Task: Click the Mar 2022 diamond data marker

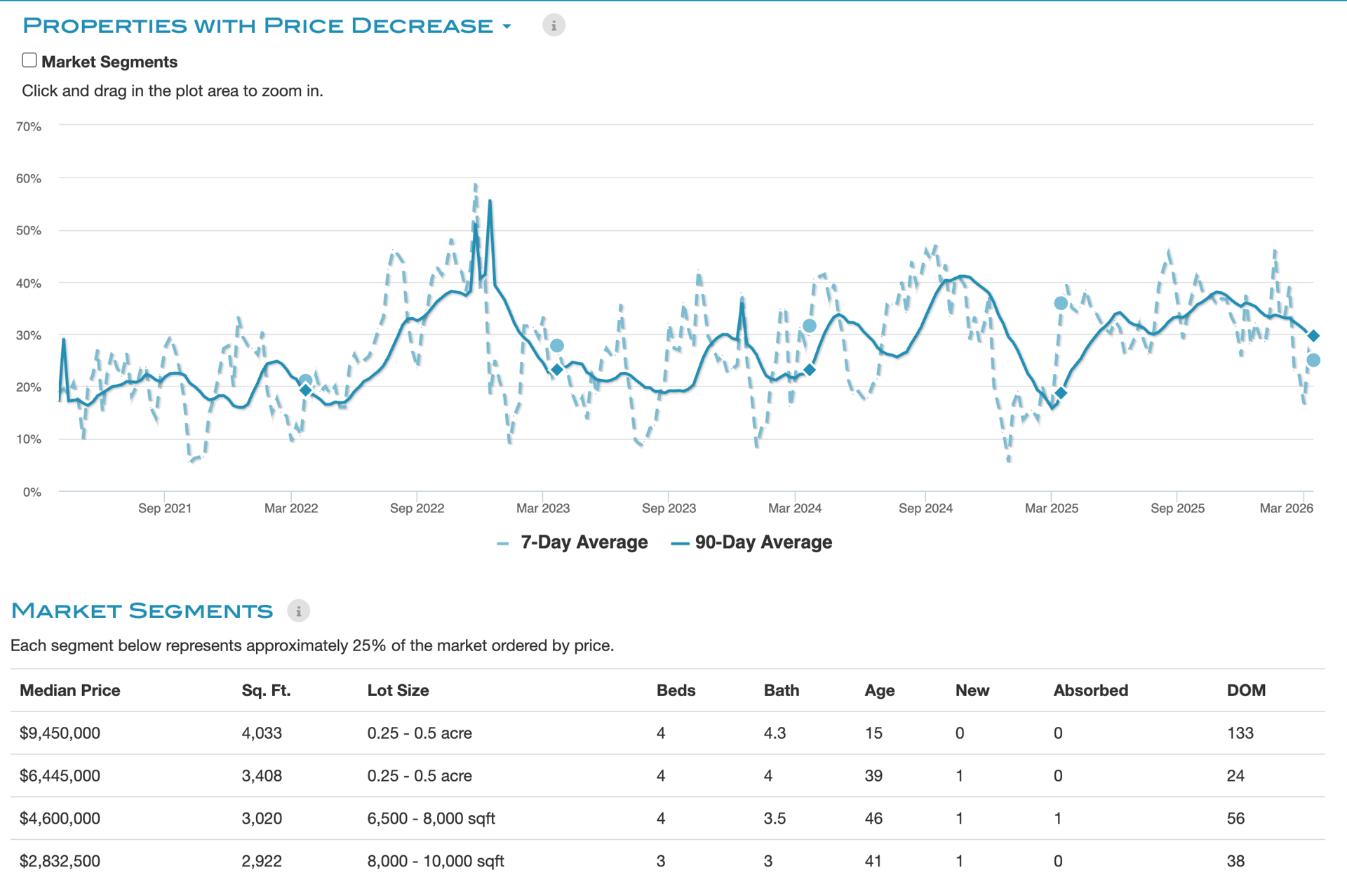Action: (x=305, y=390)
